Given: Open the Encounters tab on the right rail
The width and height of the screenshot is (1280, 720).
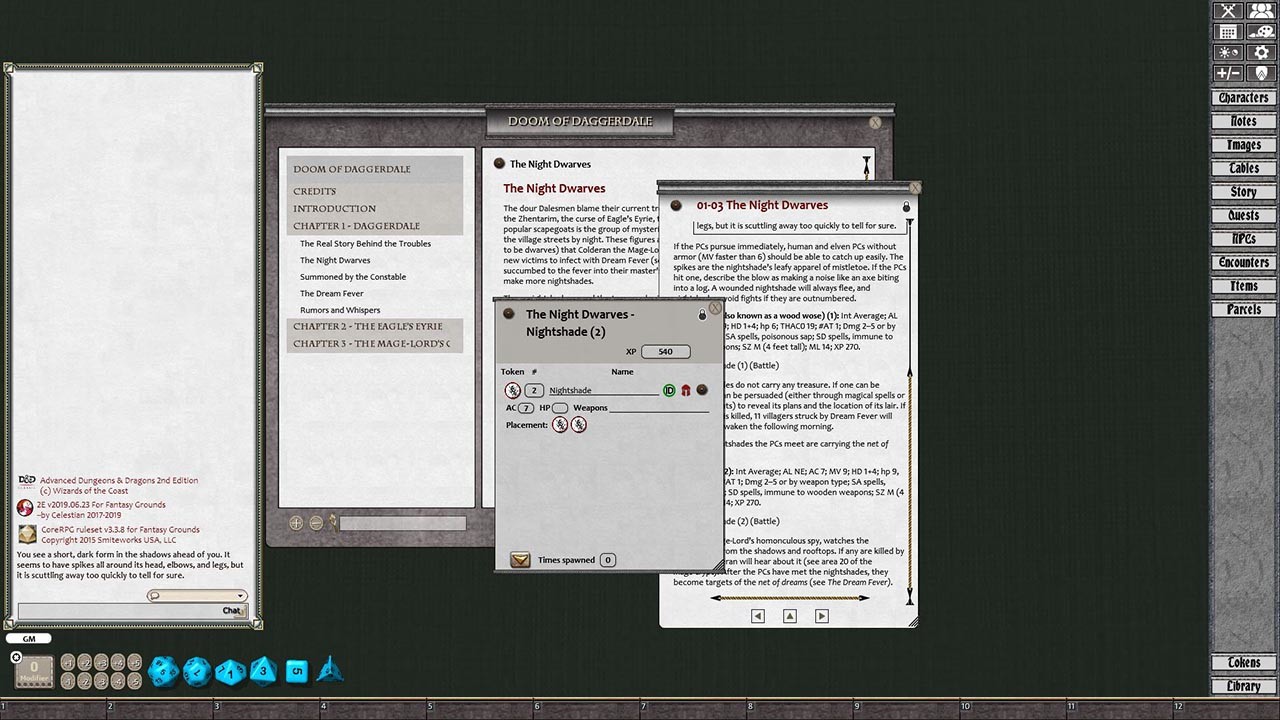Looking at the screenshot, I should coord(1243,262).
